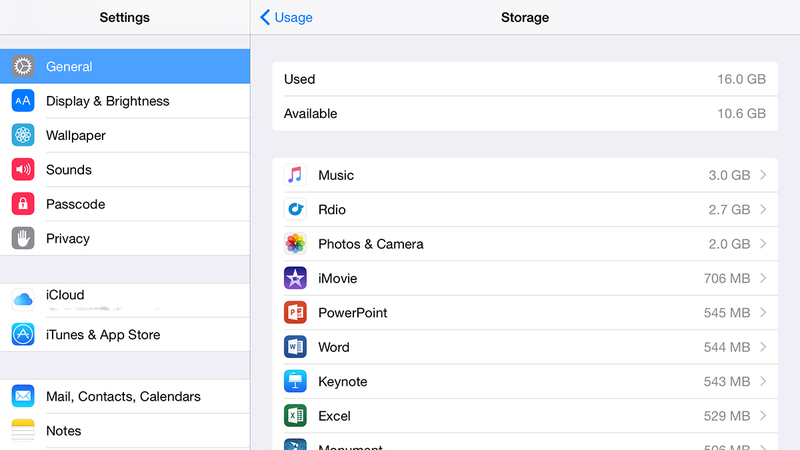Tap the Rdio app icon
Viewport: 800px width, 450px height.
[x=295, y=209]
